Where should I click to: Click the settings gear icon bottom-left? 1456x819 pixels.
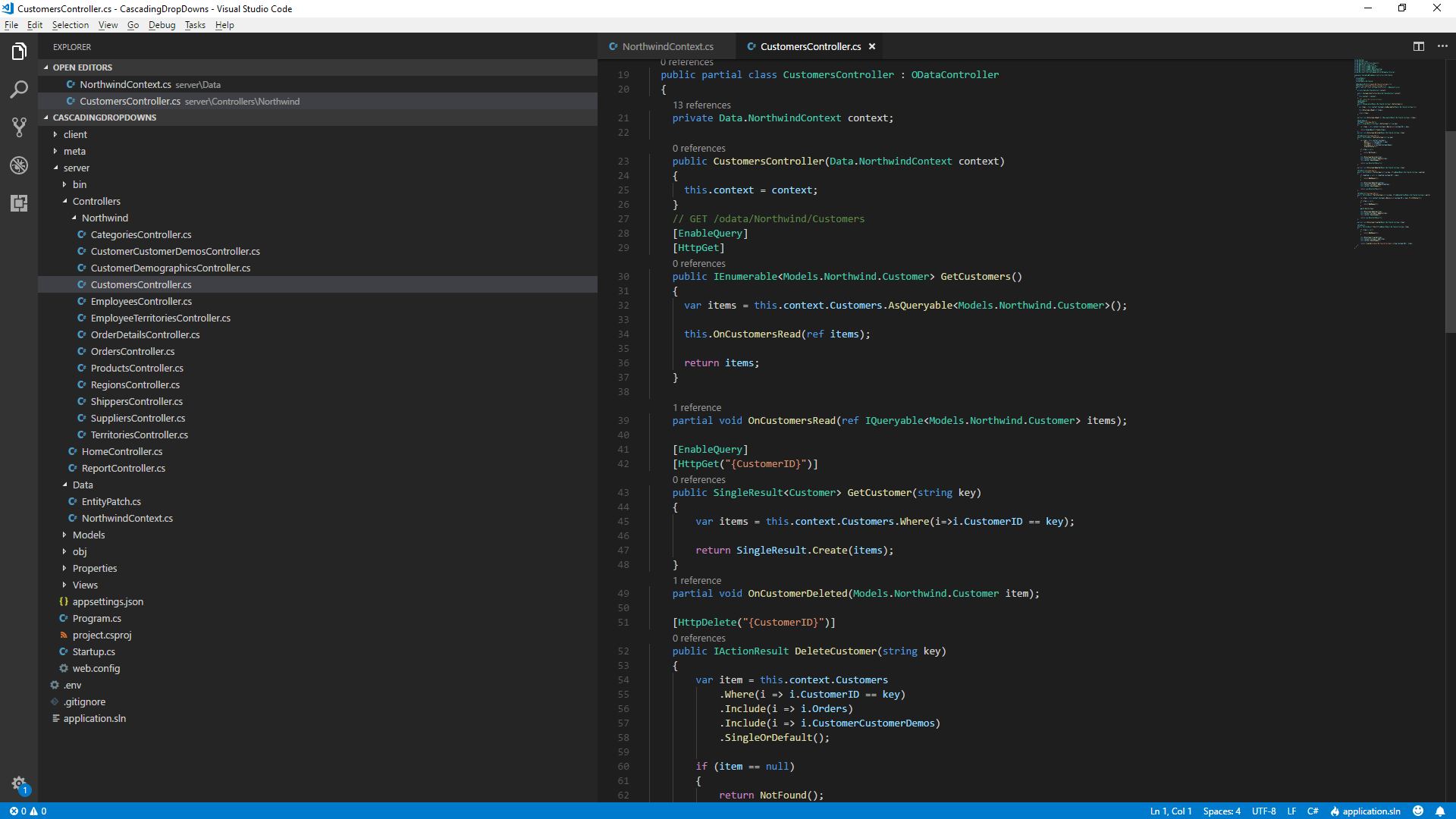pos(18,783)
